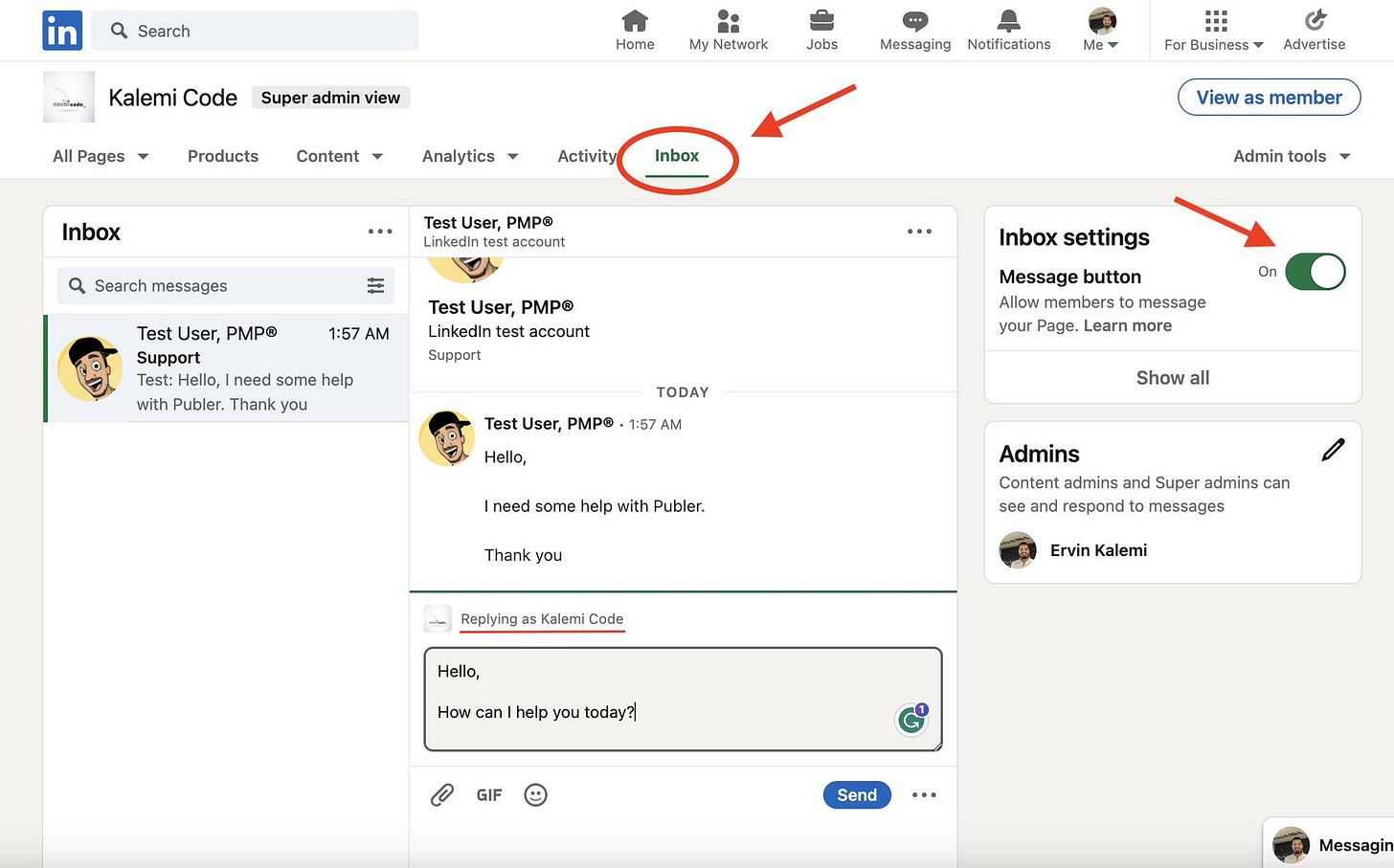Toggle the Message button switch off
Viewport: 1394px width, 868px height.
1315,272
